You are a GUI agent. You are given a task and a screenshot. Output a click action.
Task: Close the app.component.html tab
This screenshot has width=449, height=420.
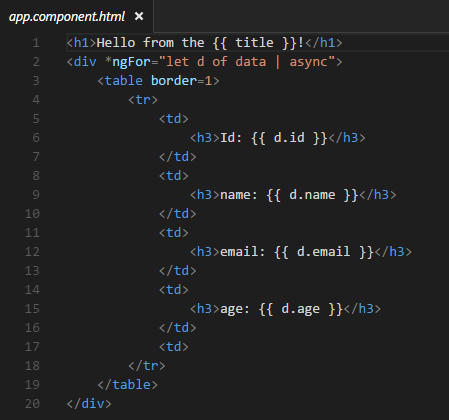coord(139,16)
